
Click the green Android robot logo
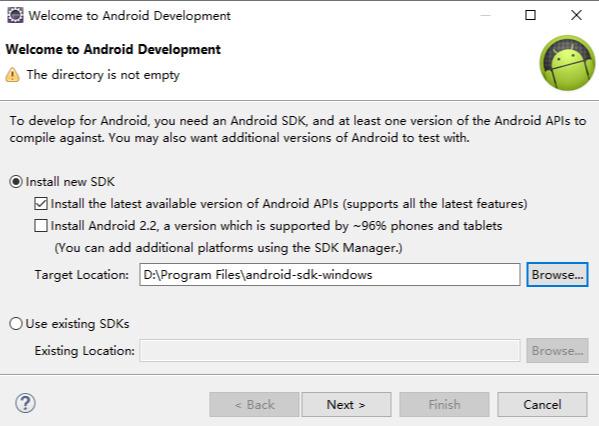point(567,63)
